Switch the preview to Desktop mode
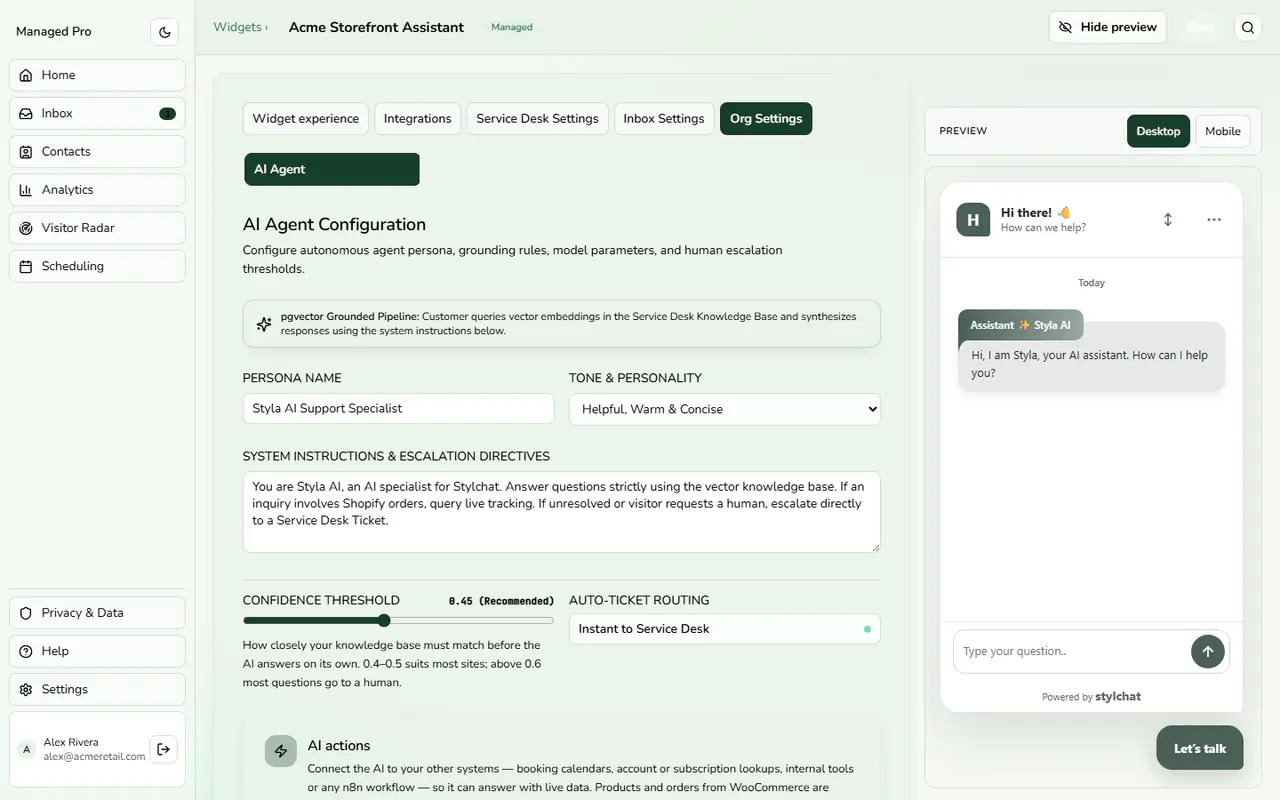Viewport: 1280px width, 800px height. (1158, 131)
